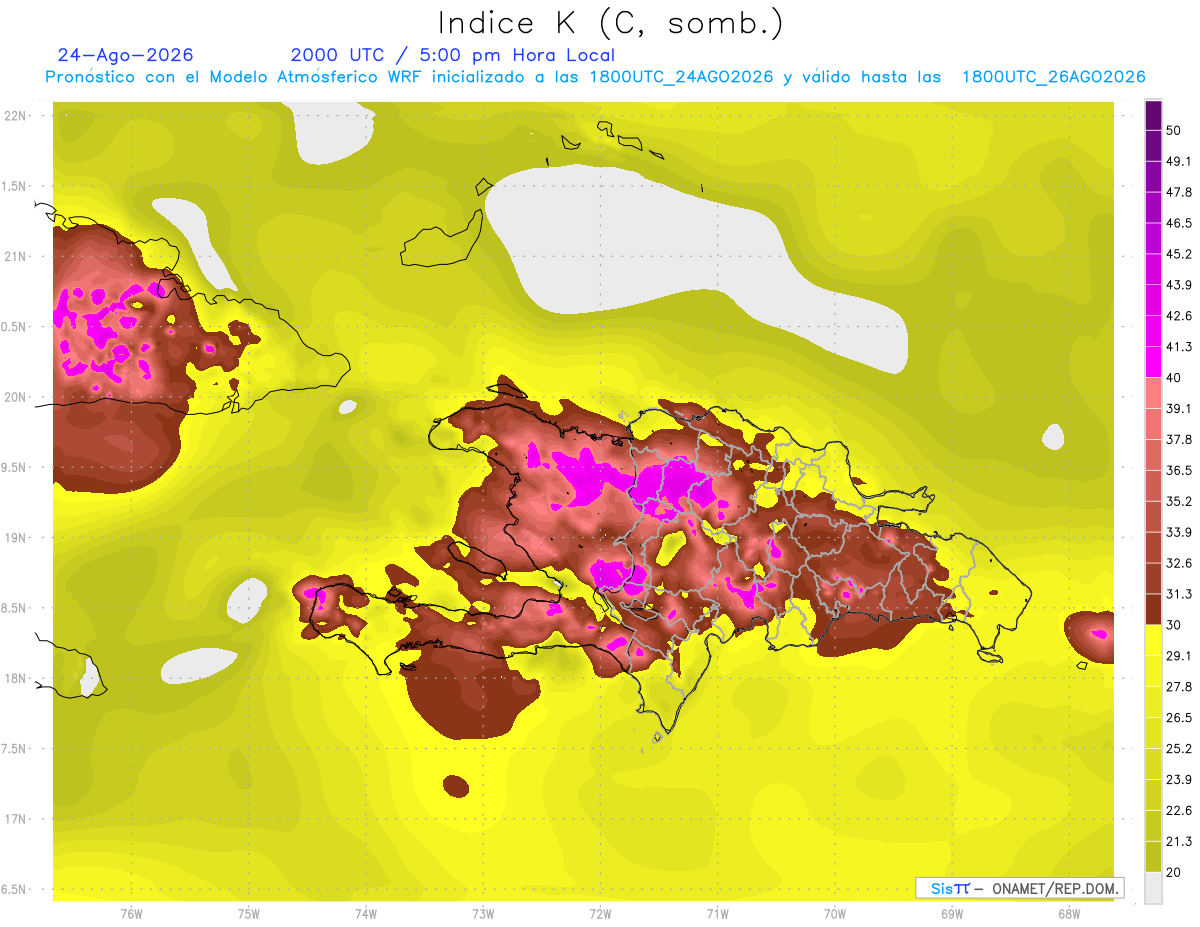Click the 73W longitude axis label
This screenshot has width=1200, height=927.
[x=483, y=913]
